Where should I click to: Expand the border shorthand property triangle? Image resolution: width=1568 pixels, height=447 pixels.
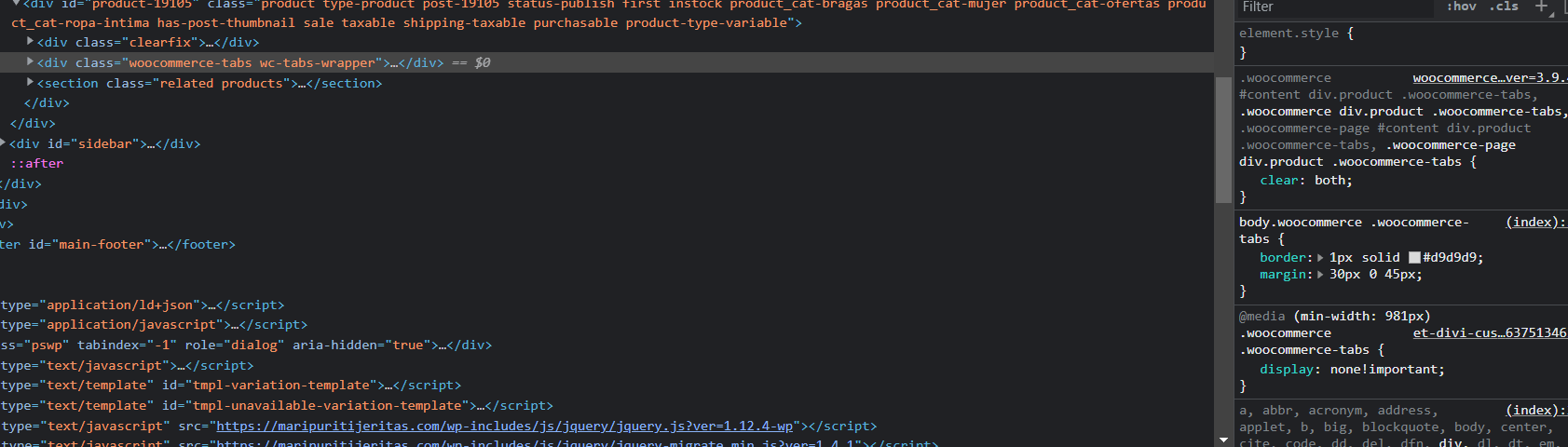pos(1320,258)
